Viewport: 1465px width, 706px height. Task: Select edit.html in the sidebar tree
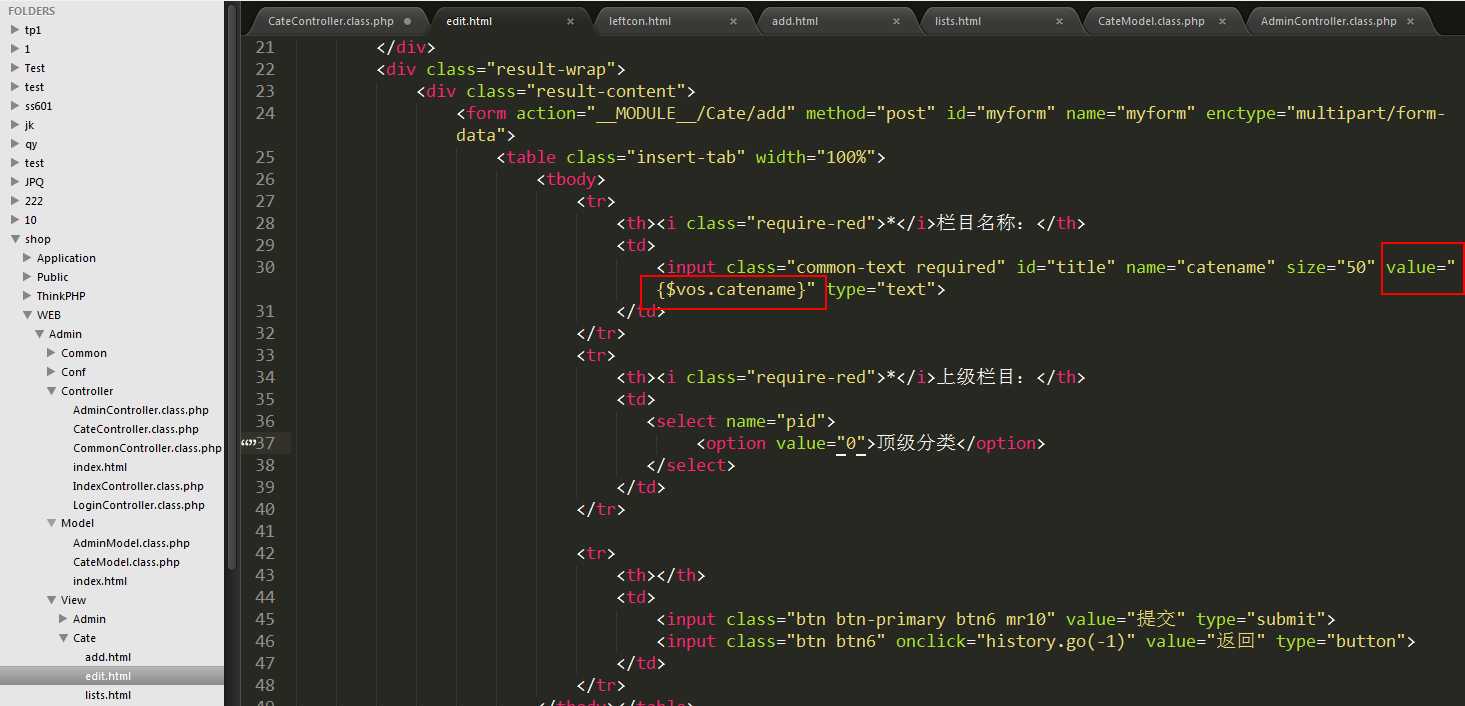pos(108,676)
